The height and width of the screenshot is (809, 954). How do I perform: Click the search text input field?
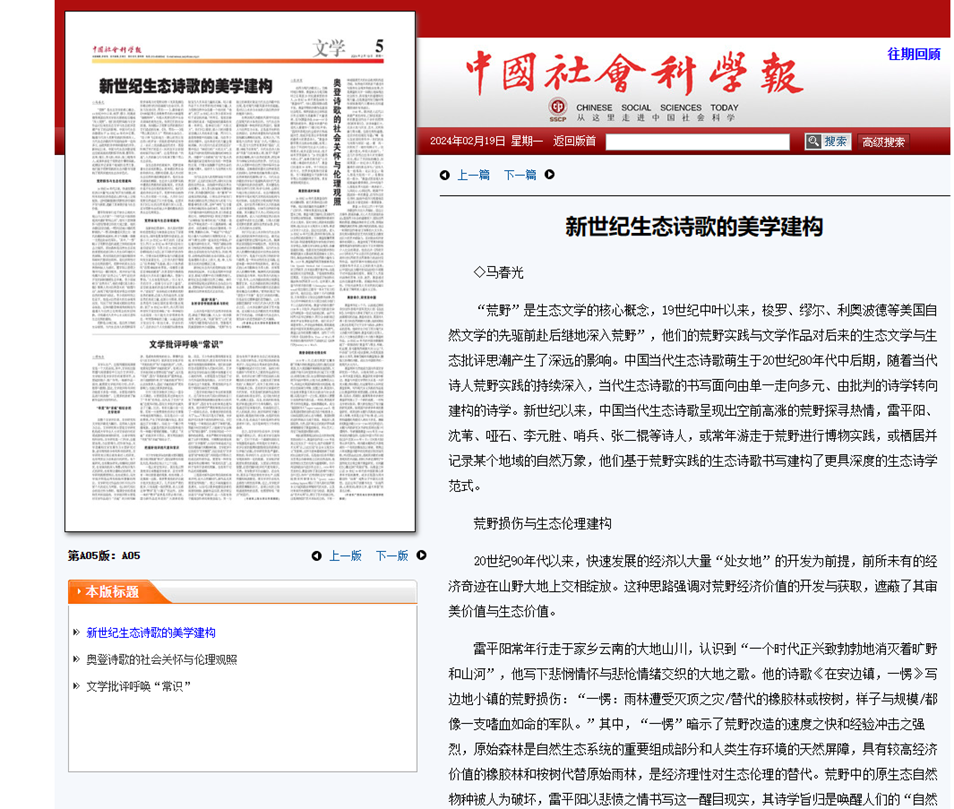697,142
